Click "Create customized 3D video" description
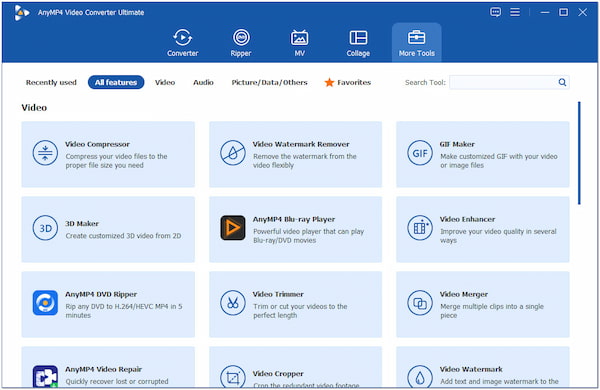 [123, 236]
